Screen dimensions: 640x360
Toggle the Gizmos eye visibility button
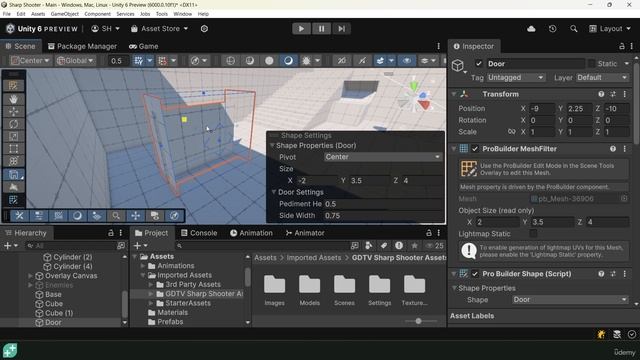(x=407, y=61)
